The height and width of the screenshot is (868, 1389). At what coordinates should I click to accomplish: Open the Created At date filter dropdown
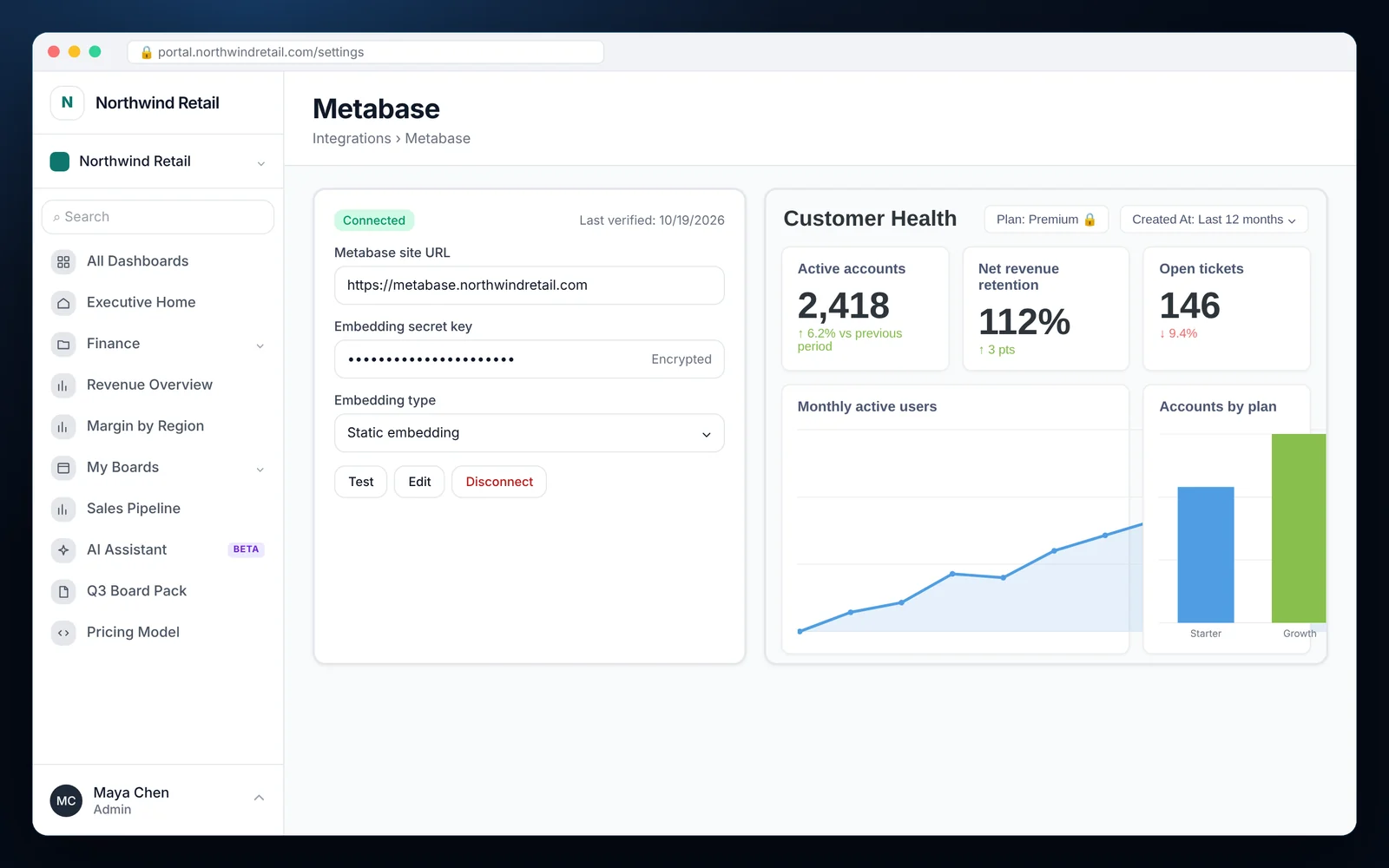pos(1214,220)
